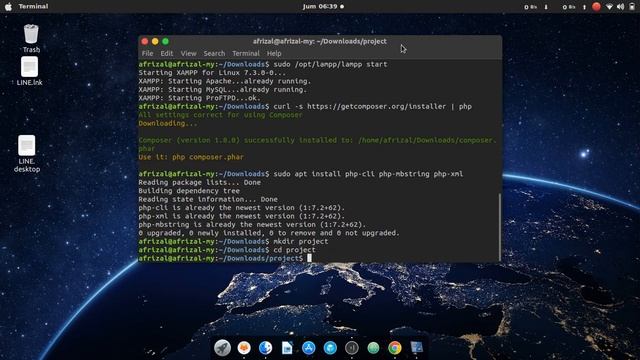This screenshot has width=640, height=360.
Task: Click the 'Downloading...' line
Action: click(168, 123)
